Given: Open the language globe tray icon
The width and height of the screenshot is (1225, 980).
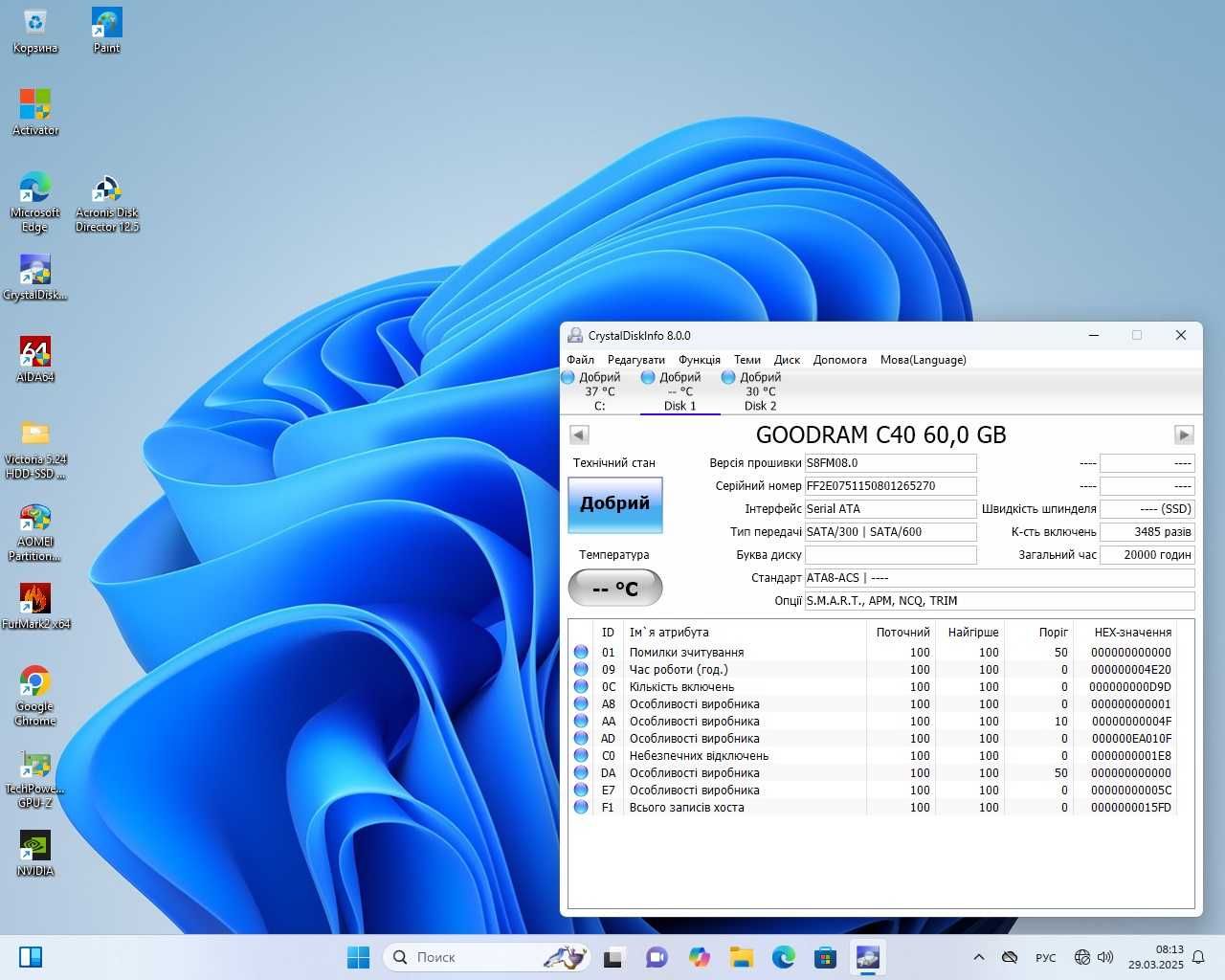Looking at the screenshot, I should click(1082, 957).
